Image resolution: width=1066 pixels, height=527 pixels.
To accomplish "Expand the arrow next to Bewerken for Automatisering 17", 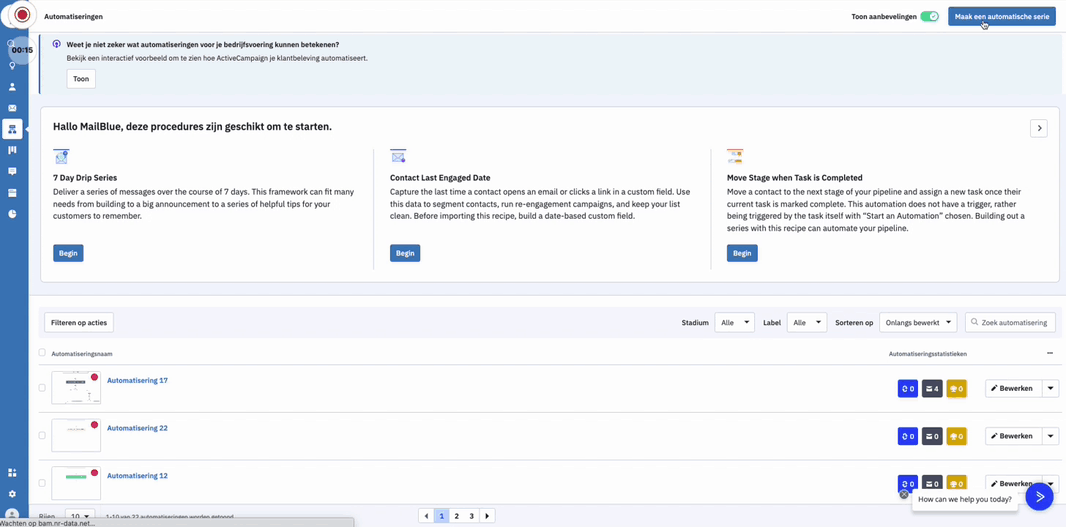I will coord(1050,388).
